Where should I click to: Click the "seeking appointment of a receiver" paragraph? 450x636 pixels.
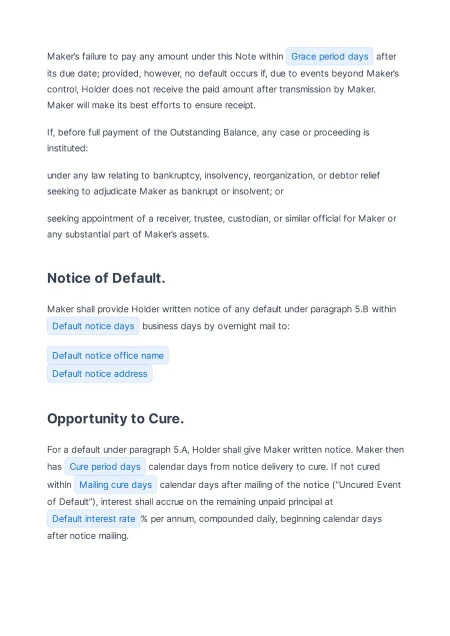(222, 226)
